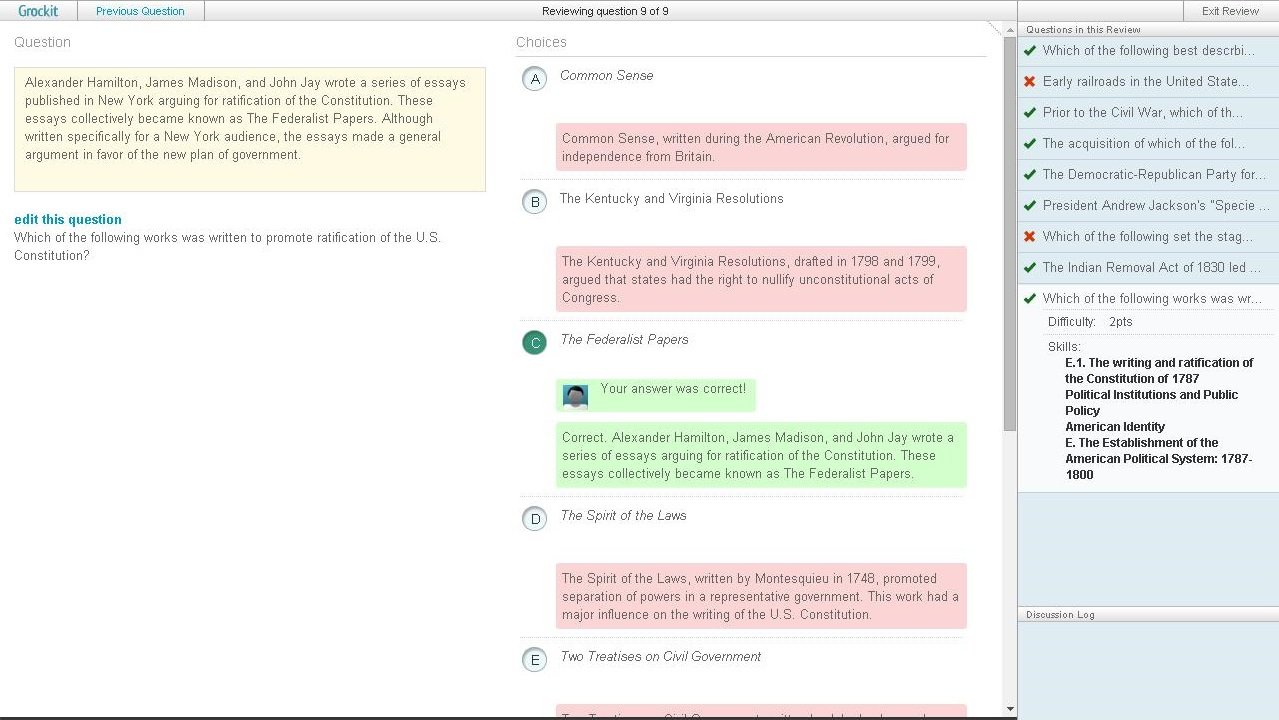Image resolution: width=1279 pixels, height=720 pixels.
Task: Select choice B Kentucky and Virginia Resolutions
Action: 535,202
